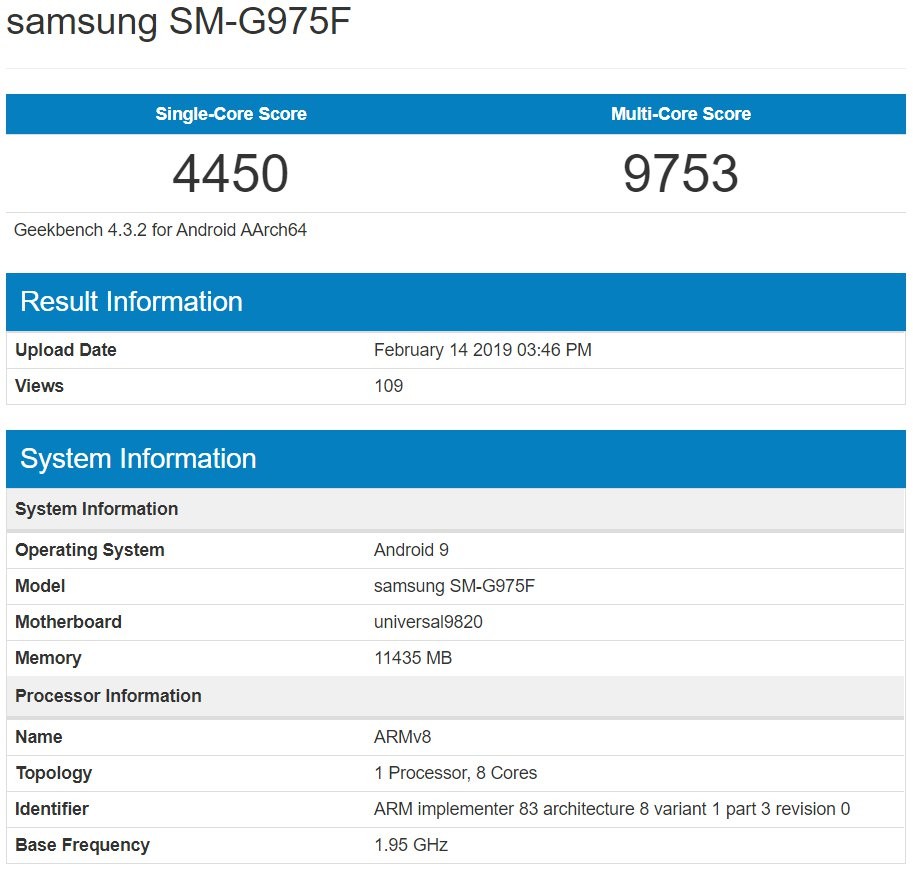Click the memory value 11435 MB
Image resolution: width=913 pixels, height=869 pixels.
click(412, 658)
